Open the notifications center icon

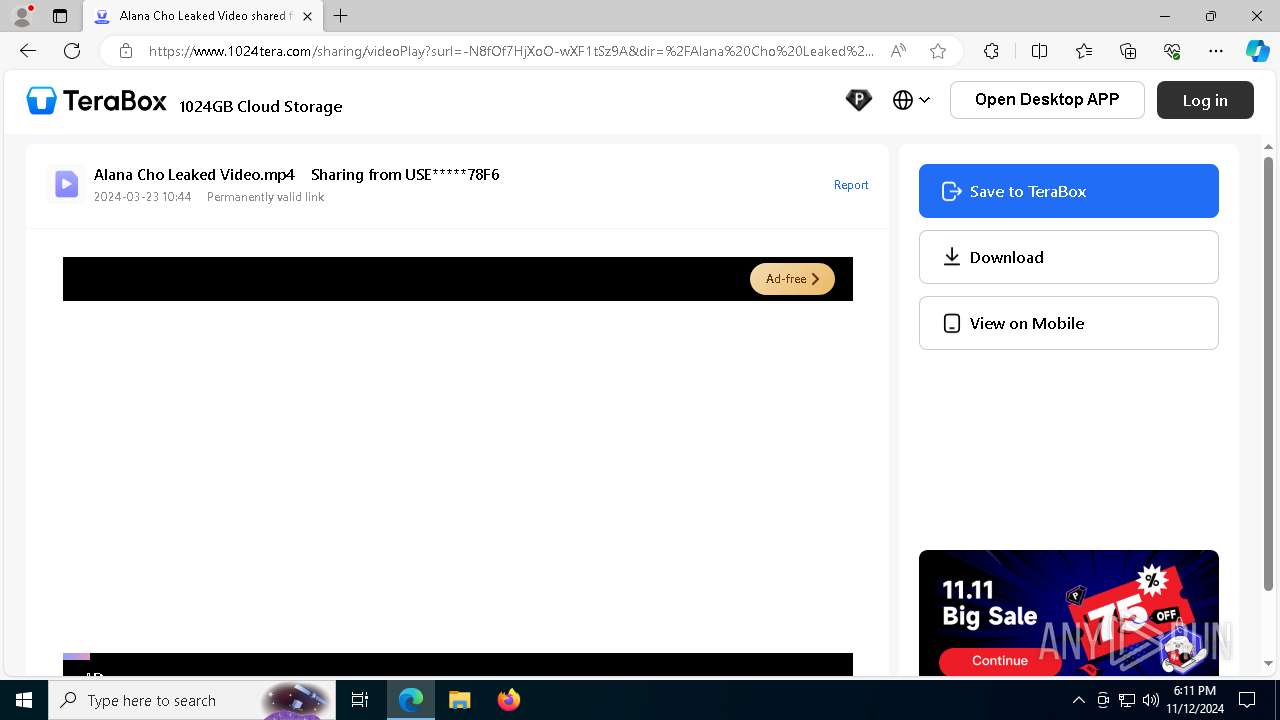point(1247,700)
